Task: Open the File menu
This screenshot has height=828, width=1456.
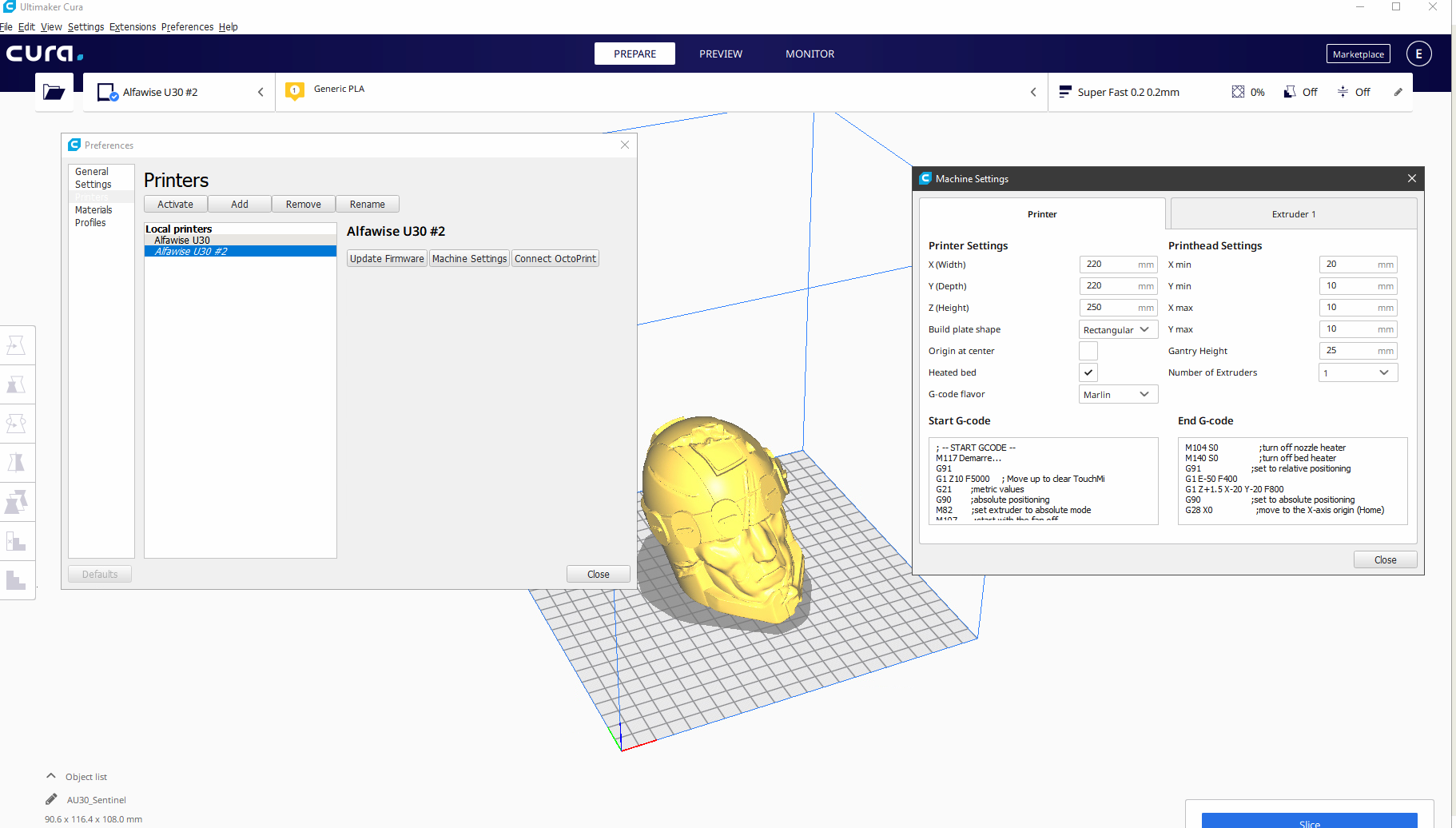Action: click(6, 26)
